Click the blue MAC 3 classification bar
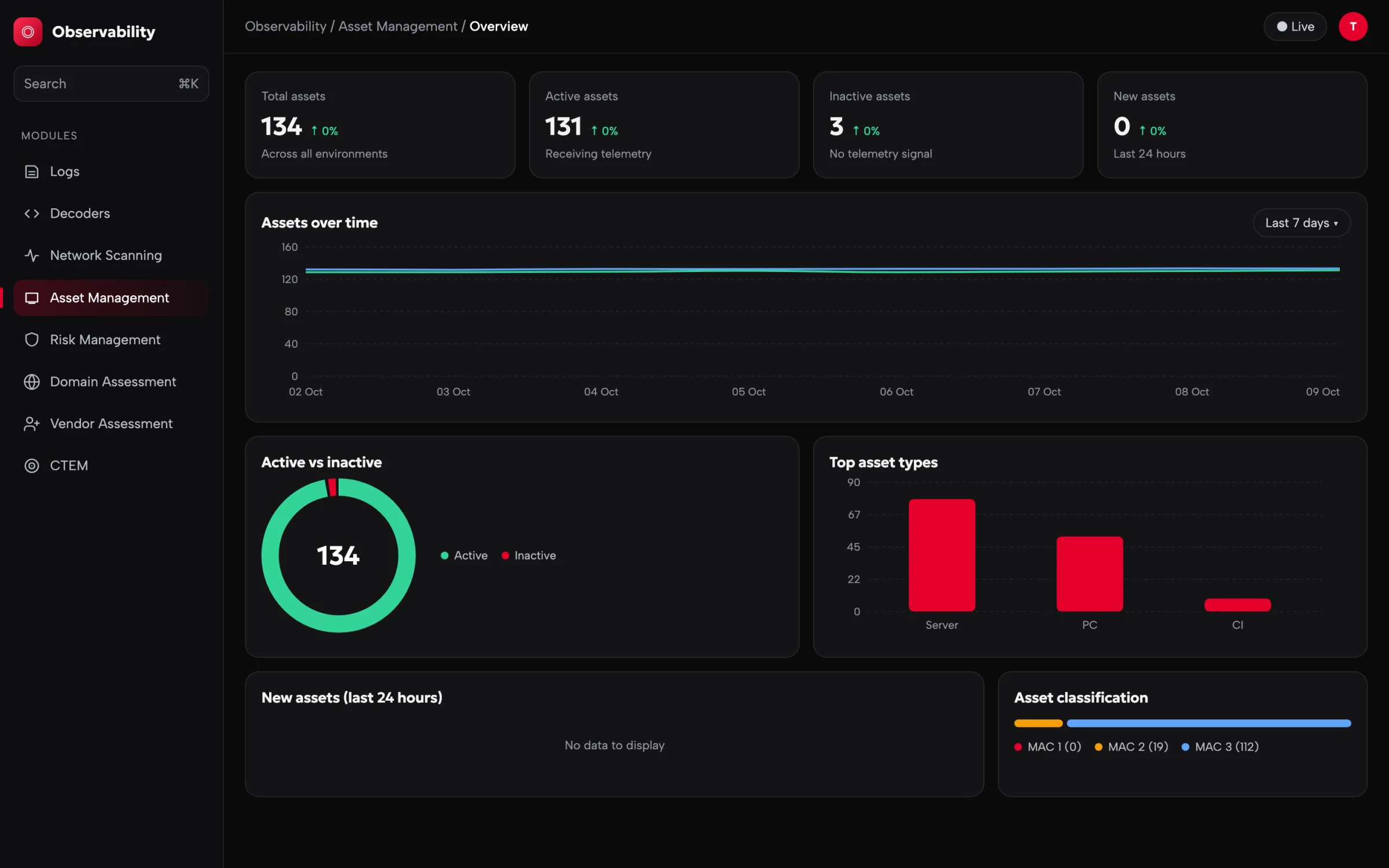 click(x=1208, y=723)
